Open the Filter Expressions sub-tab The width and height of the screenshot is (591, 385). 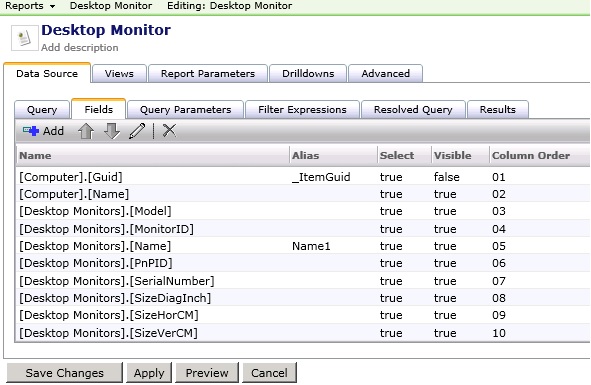302,110
